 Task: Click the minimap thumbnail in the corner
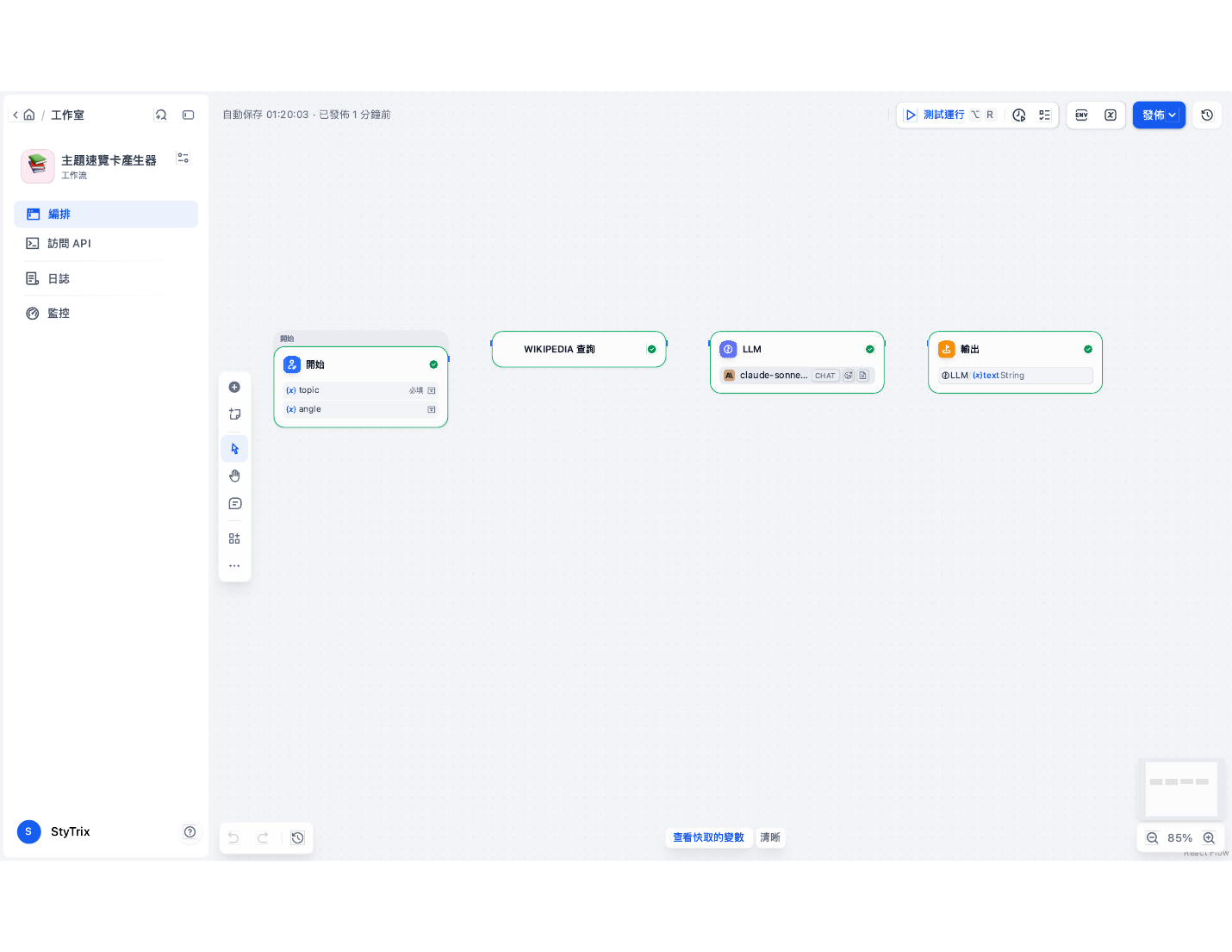[x=1181, y=788]
